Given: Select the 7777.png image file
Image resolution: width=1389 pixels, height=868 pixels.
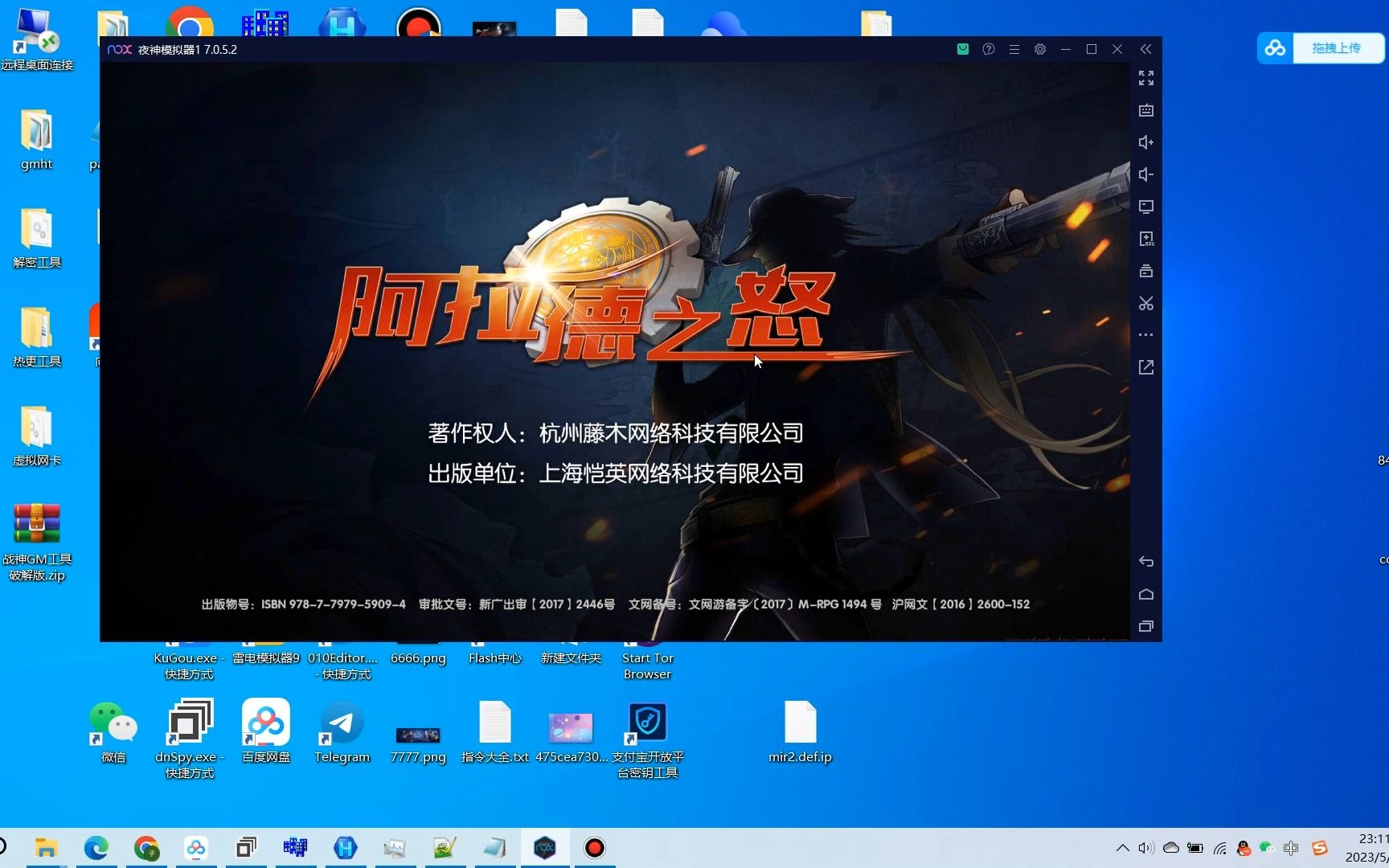Looking at the screenshot, I should click(418, 743).
